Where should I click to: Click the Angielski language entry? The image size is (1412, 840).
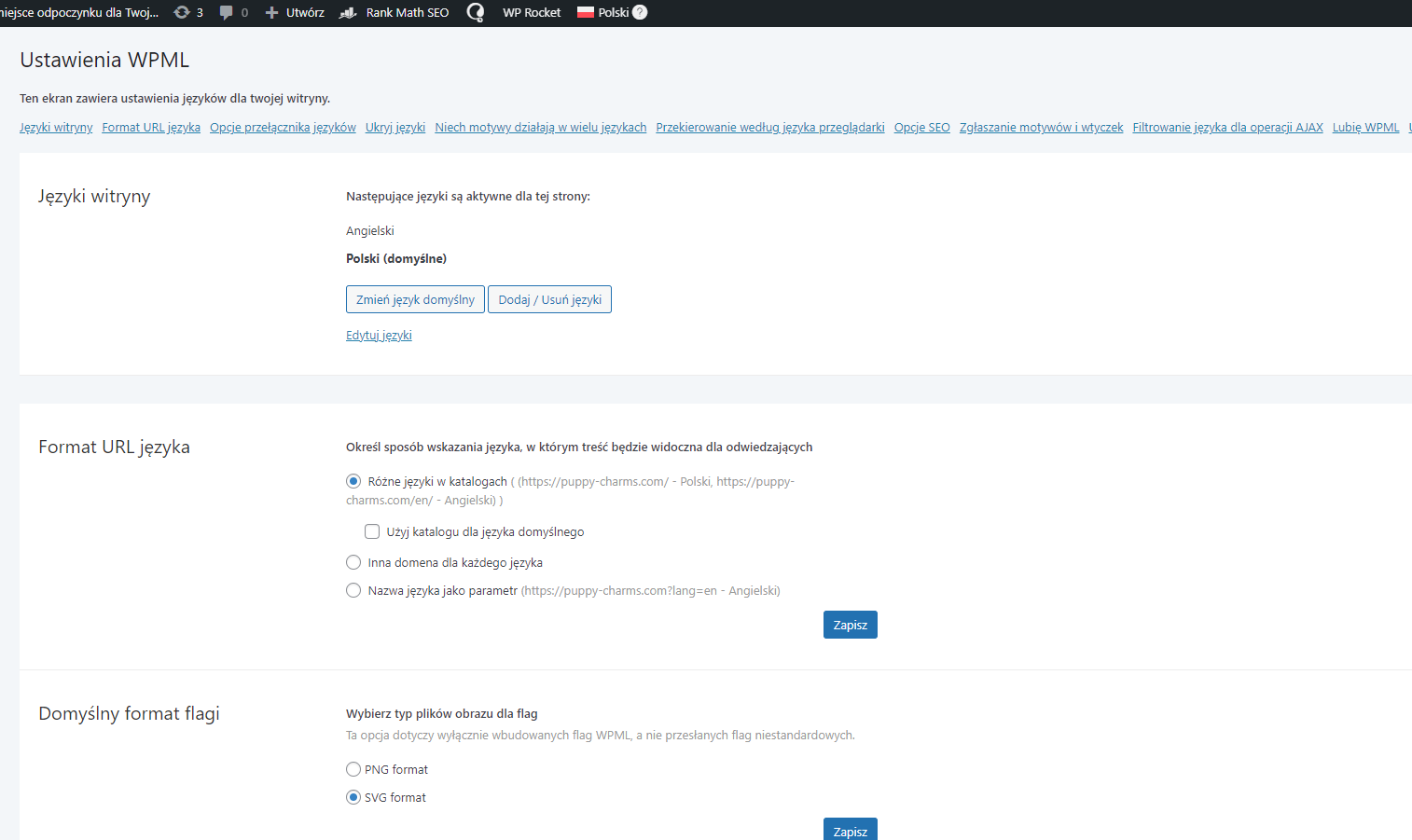[370, 231]
